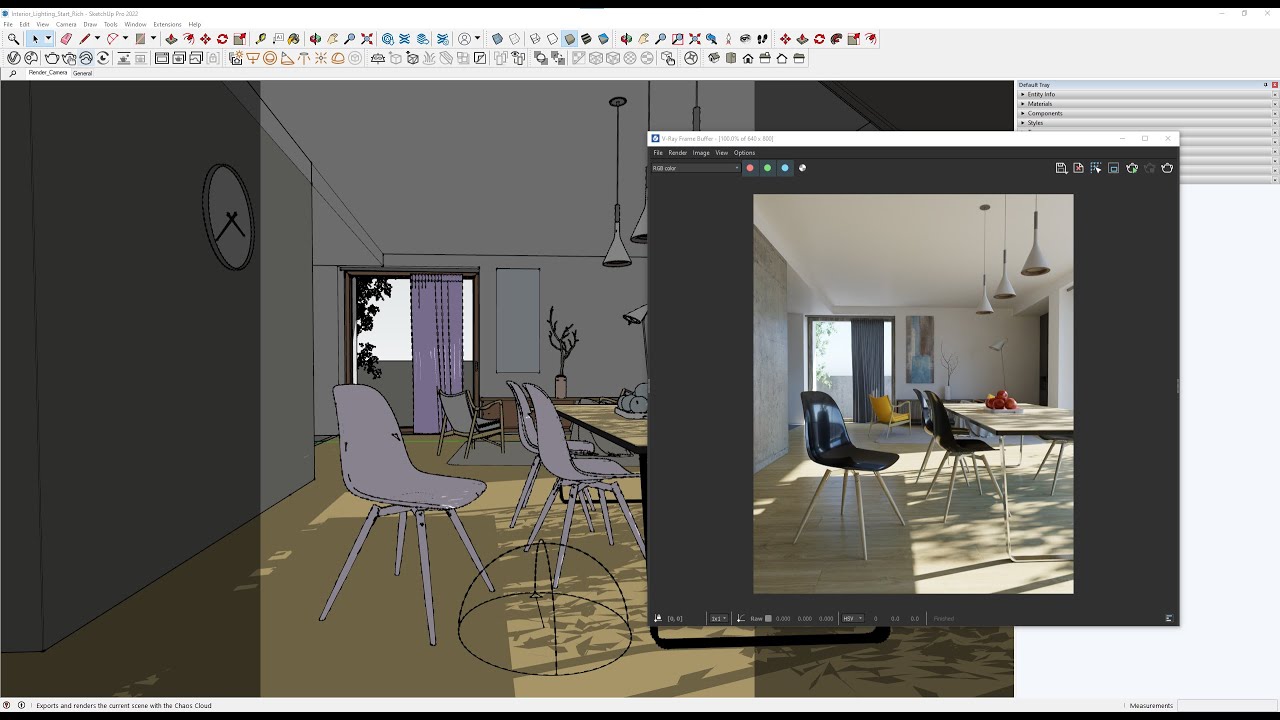This screenshot has width=1280, height=720.
Task: Select the Walk footprints tool
Action: (762, 39)
